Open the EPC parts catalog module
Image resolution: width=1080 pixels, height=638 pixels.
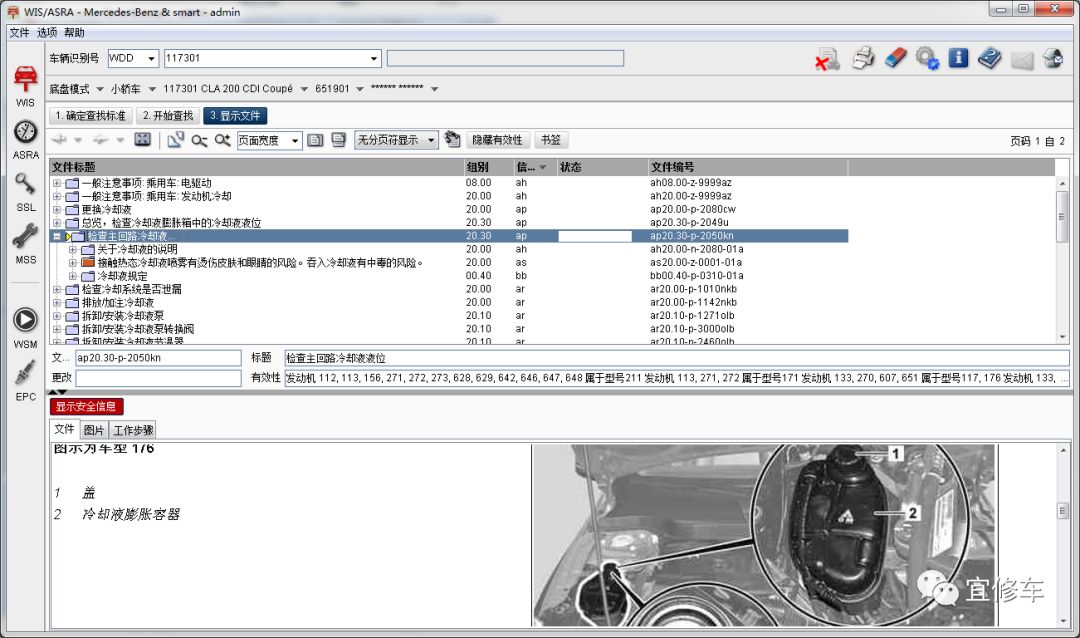pos(25,381)
